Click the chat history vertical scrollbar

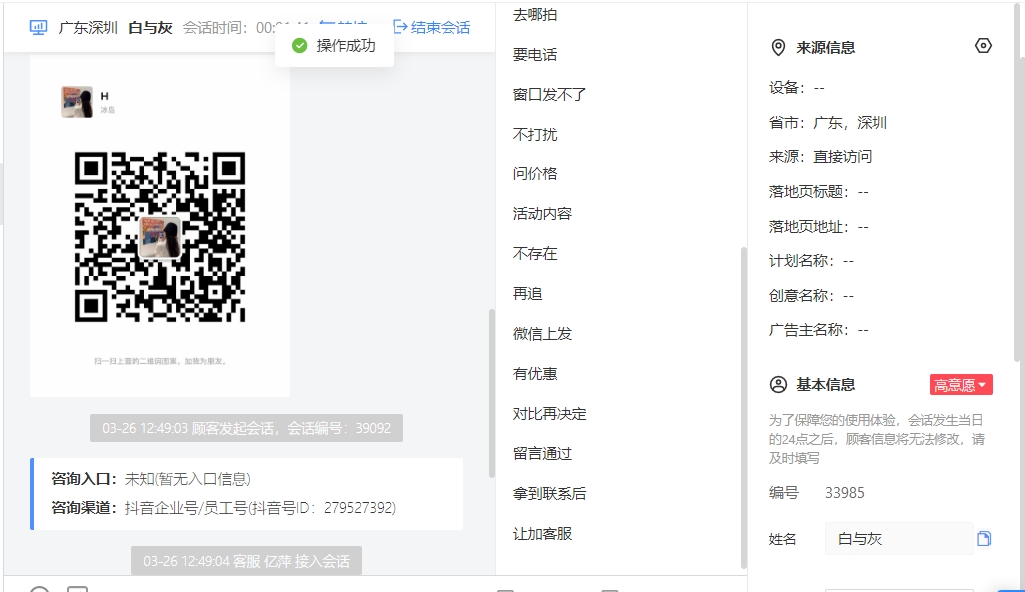[x=492, y=393]
